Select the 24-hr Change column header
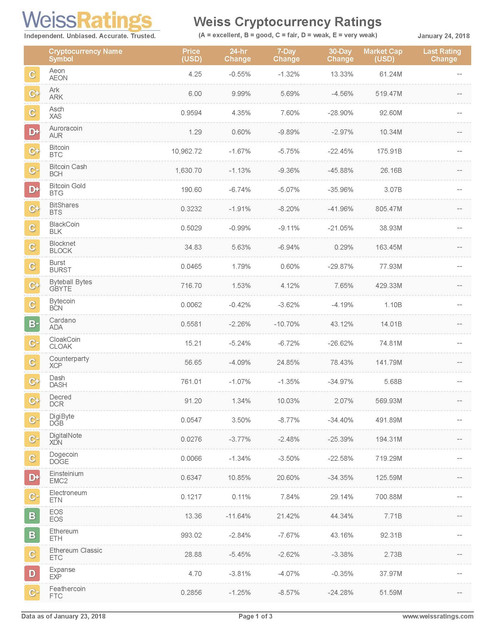The image size is (495, 640). click(x=238, y=55)
